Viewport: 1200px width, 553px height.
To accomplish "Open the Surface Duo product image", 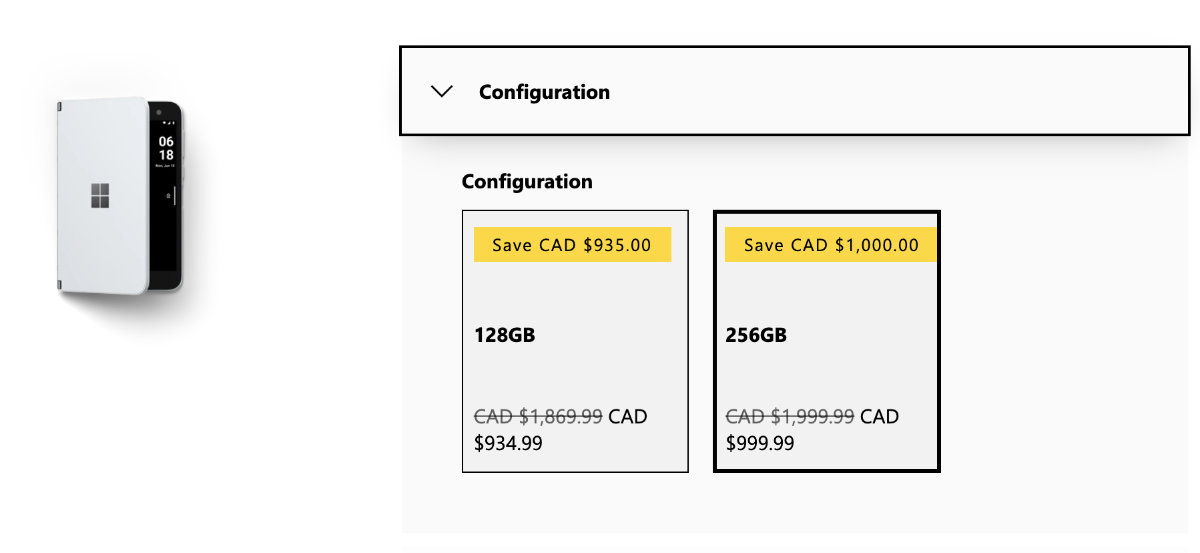I will point(119,197).
